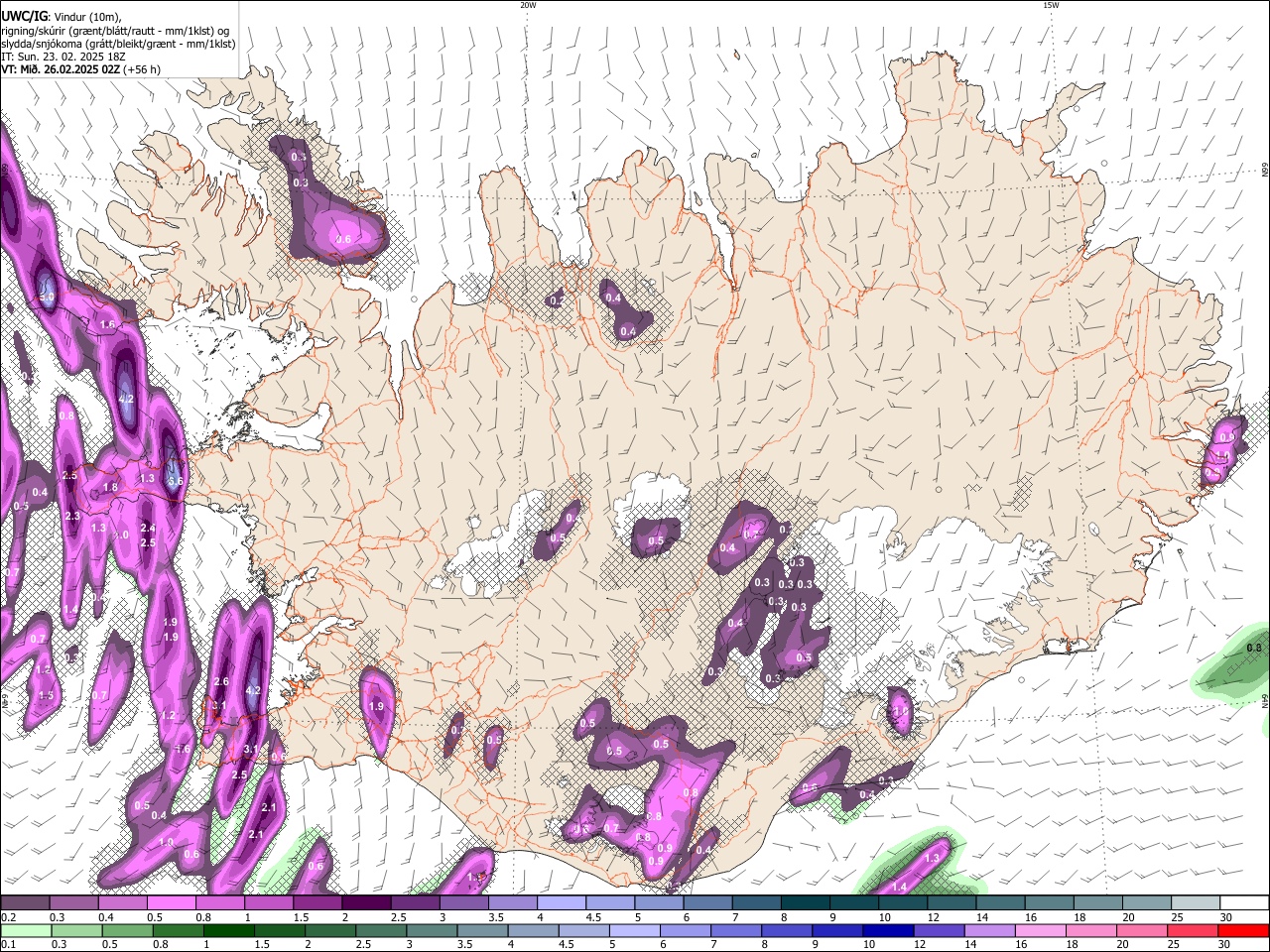Click the '20W' longitude label
The image size is (1270, 952).
[x=528, y=5]
